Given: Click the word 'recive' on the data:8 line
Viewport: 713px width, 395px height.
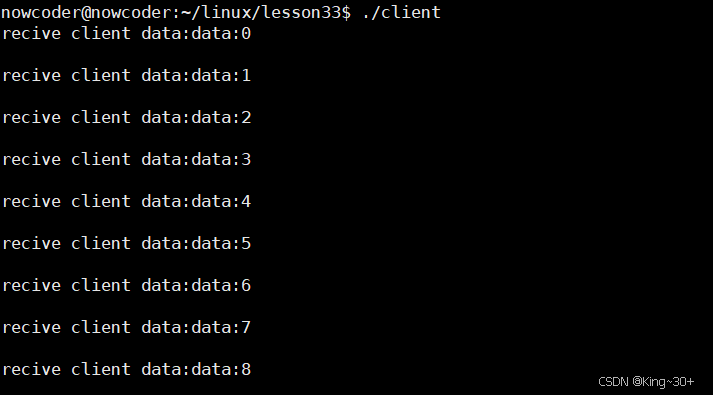Looking at the screenshot, I should pyautogui.click(x=31, y=370).
